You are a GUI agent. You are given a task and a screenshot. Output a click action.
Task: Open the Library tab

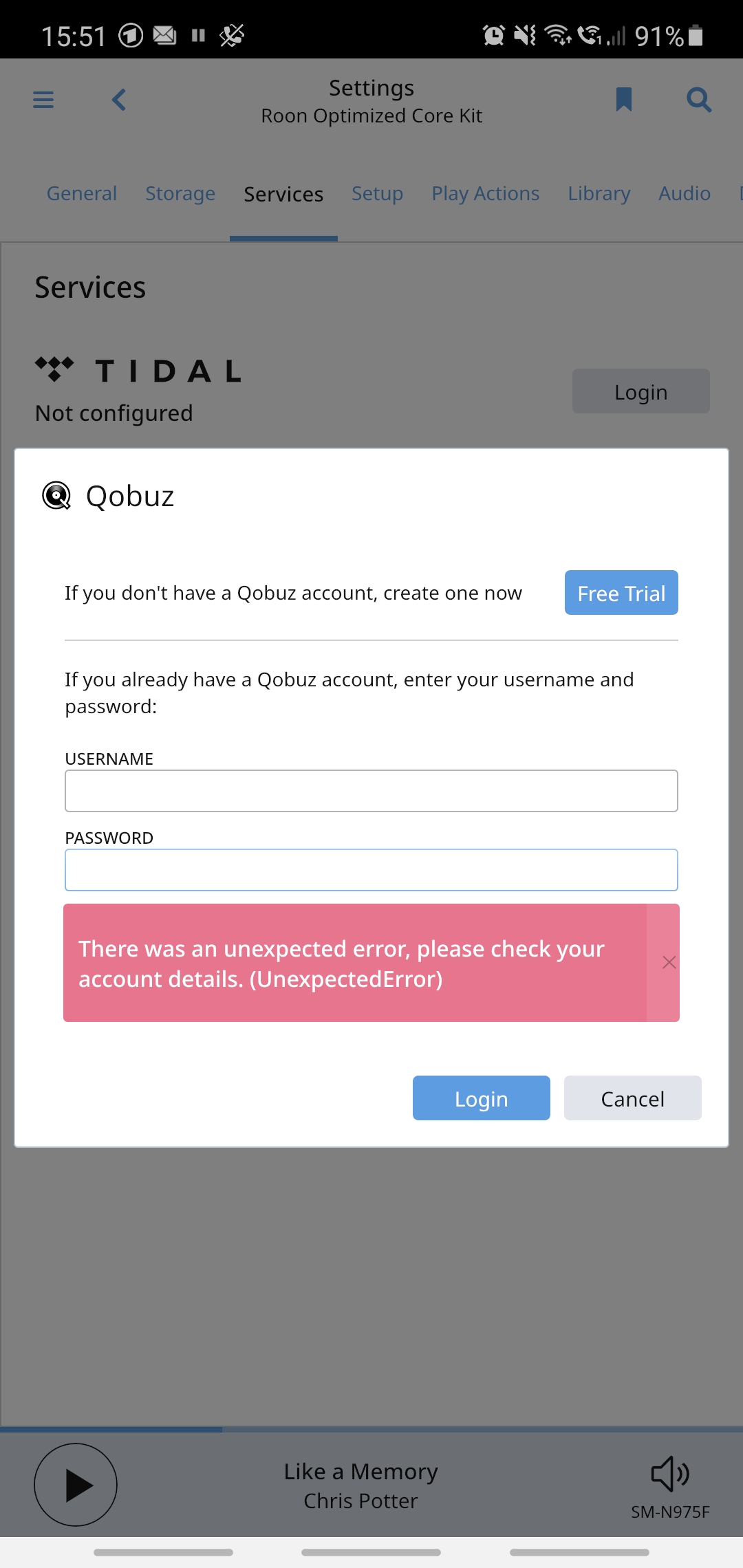click(x=599, y=193)
